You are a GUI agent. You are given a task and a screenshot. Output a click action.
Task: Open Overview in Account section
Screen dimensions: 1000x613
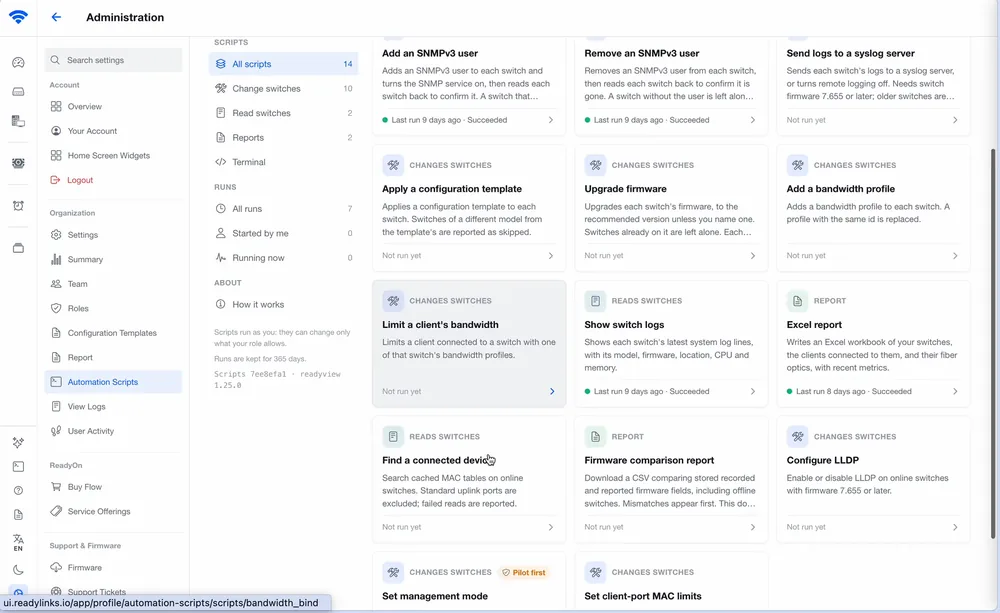(x=114, y=107)
